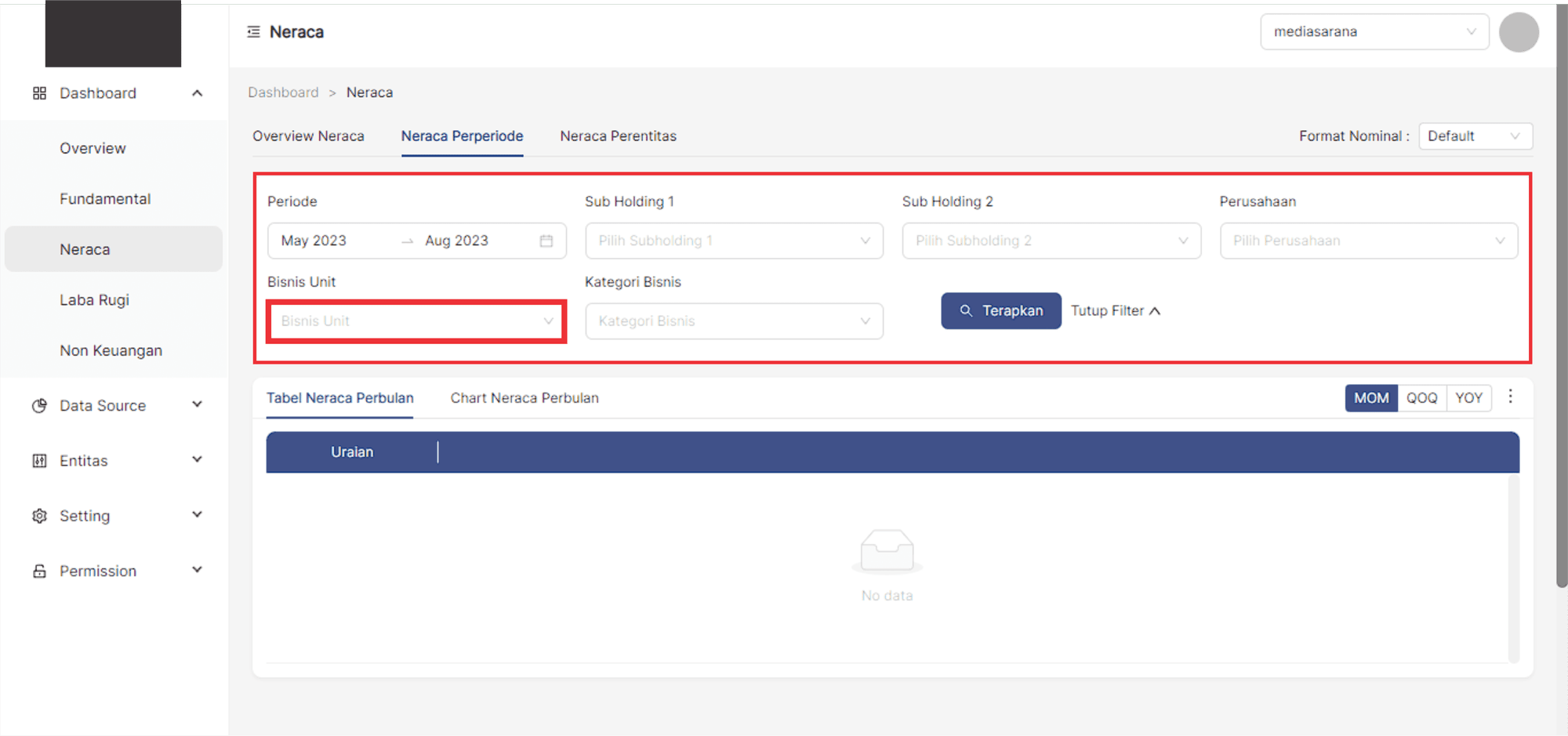Open the three-dot more options menu
The width and height of the screenshot is (1568, 736).
[x=1510, y=397]
